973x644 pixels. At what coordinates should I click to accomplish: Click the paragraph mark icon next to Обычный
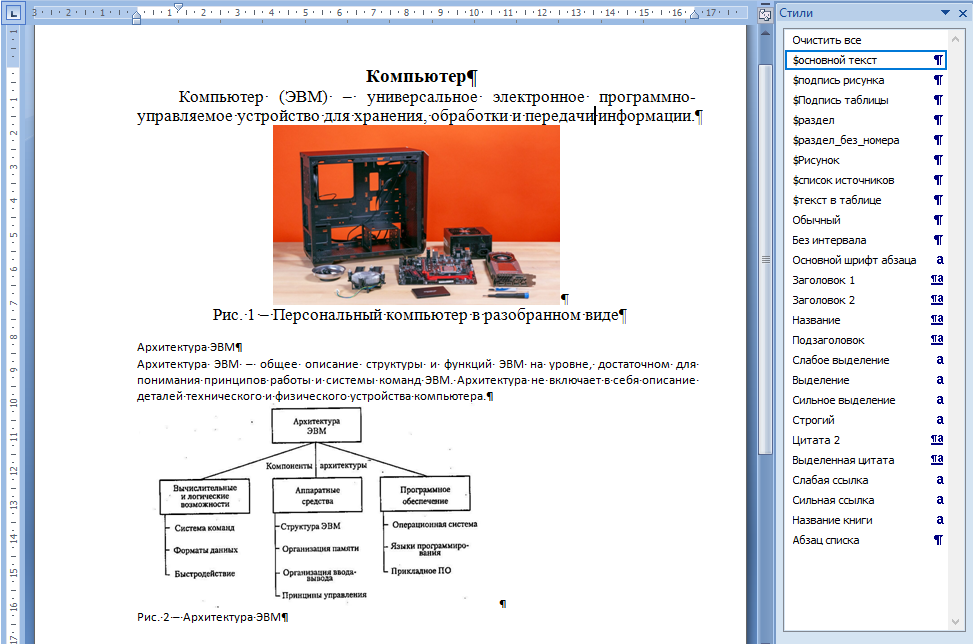click(938, 220)
